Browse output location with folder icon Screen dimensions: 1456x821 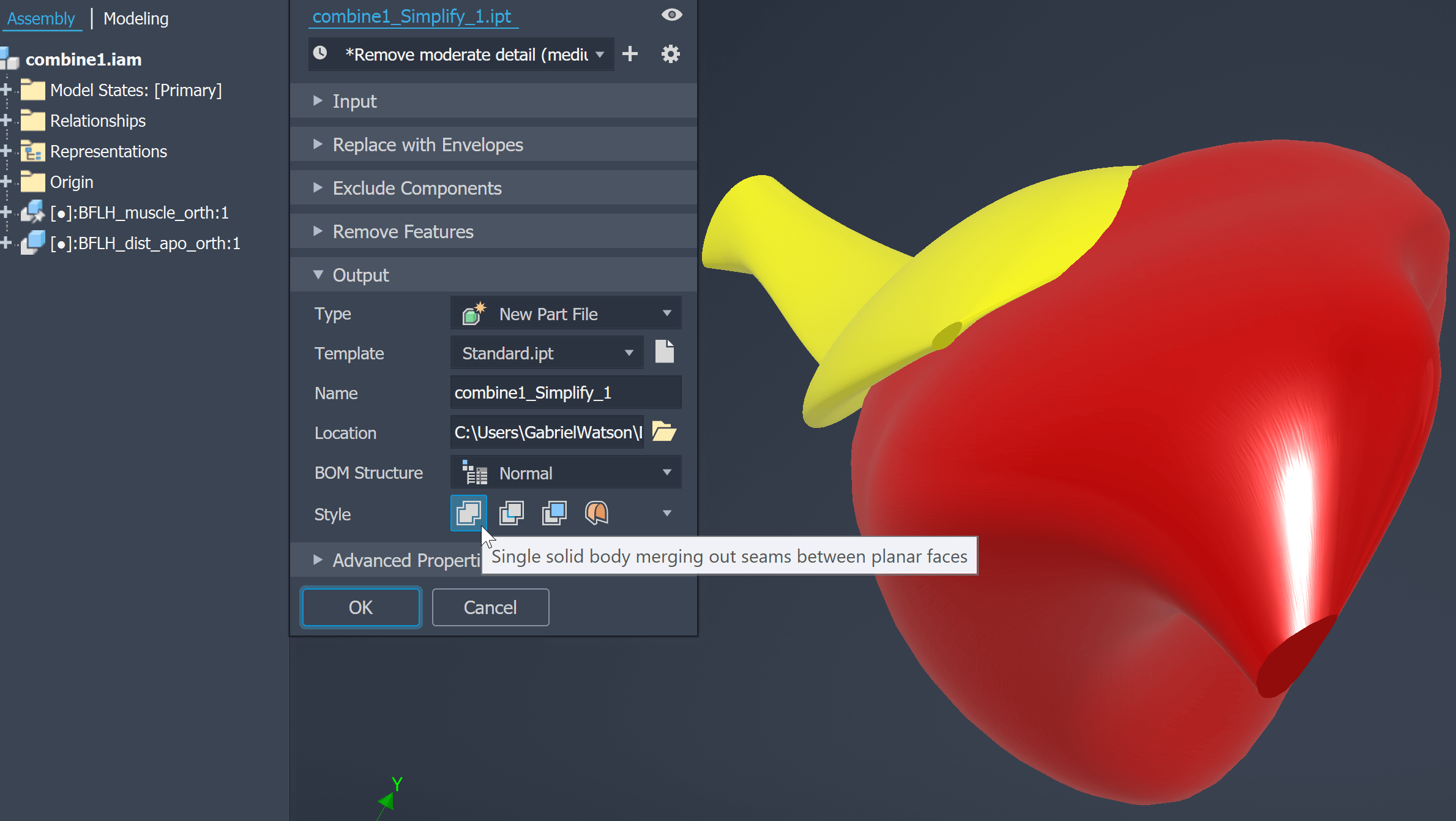(x=663, y=432)
